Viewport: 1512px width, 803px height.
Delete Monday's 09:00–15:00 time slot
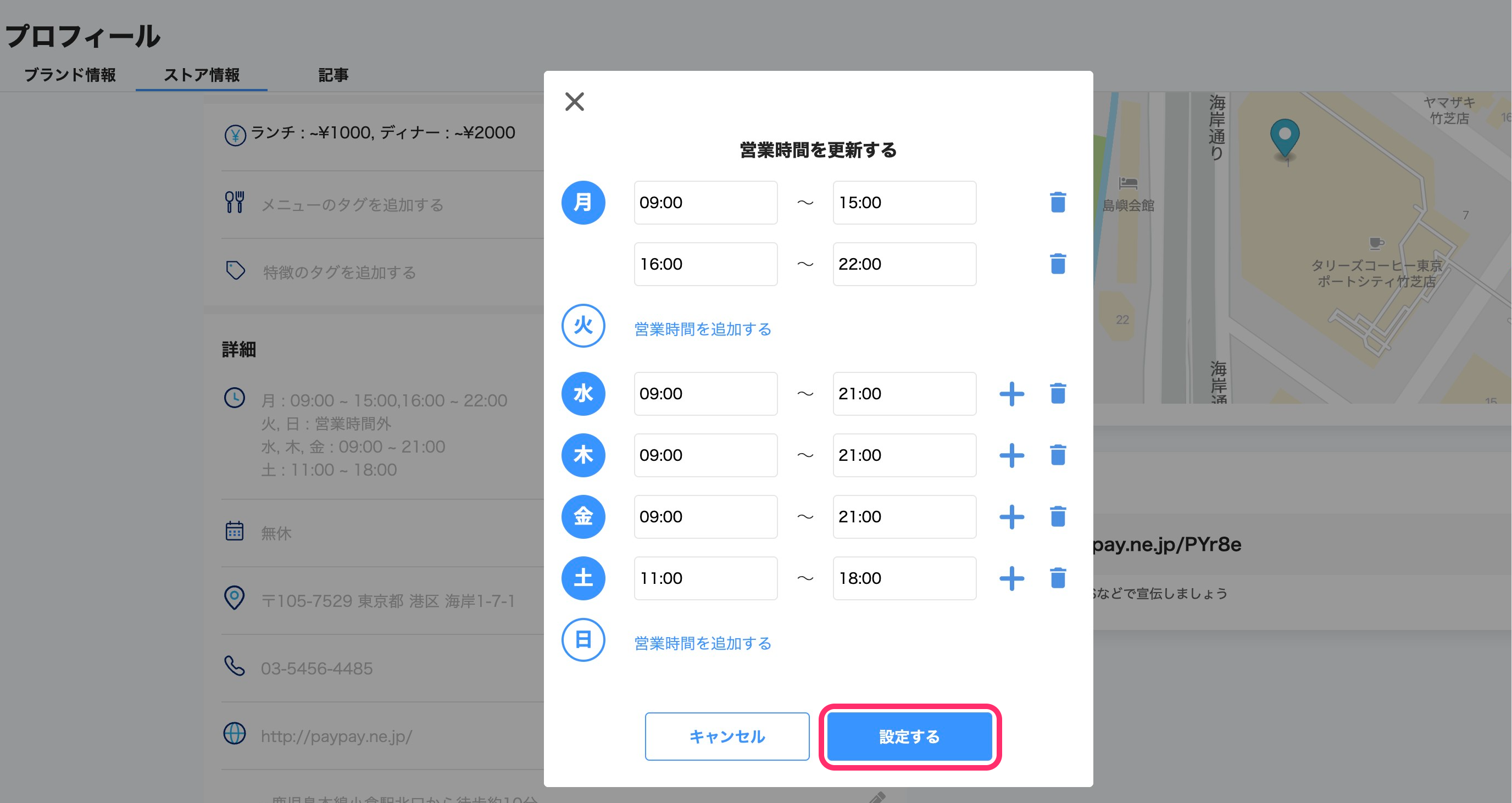[1057, 203]
